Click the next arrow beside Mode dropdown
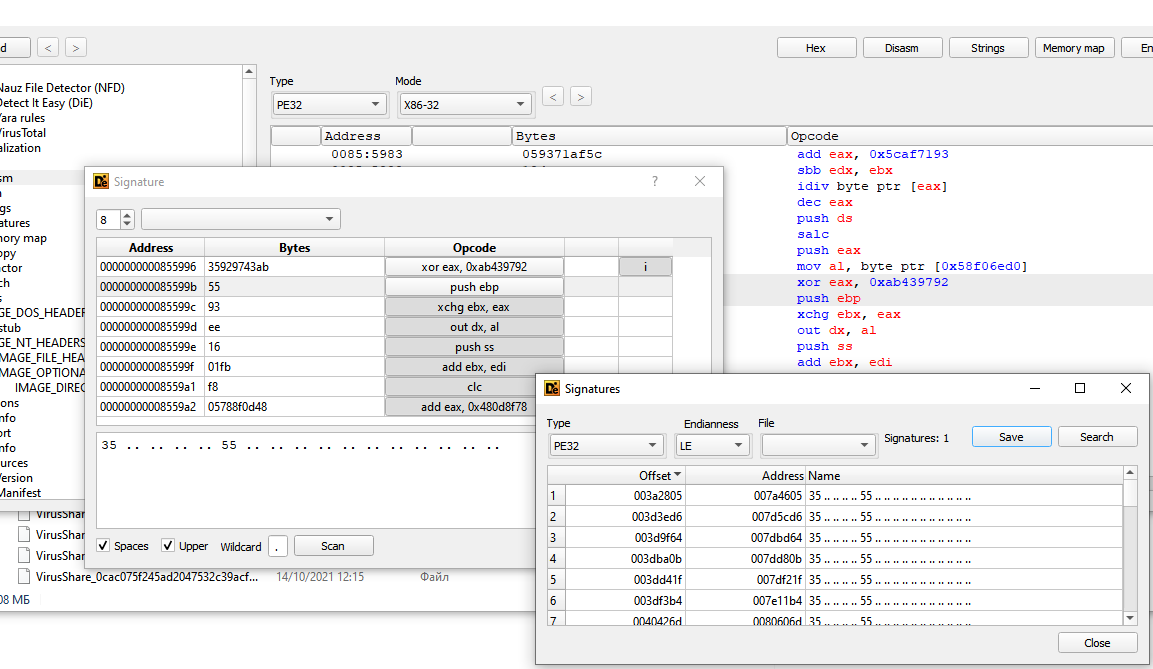Viewport: 1153px width, 669px height. pos(581,96)
